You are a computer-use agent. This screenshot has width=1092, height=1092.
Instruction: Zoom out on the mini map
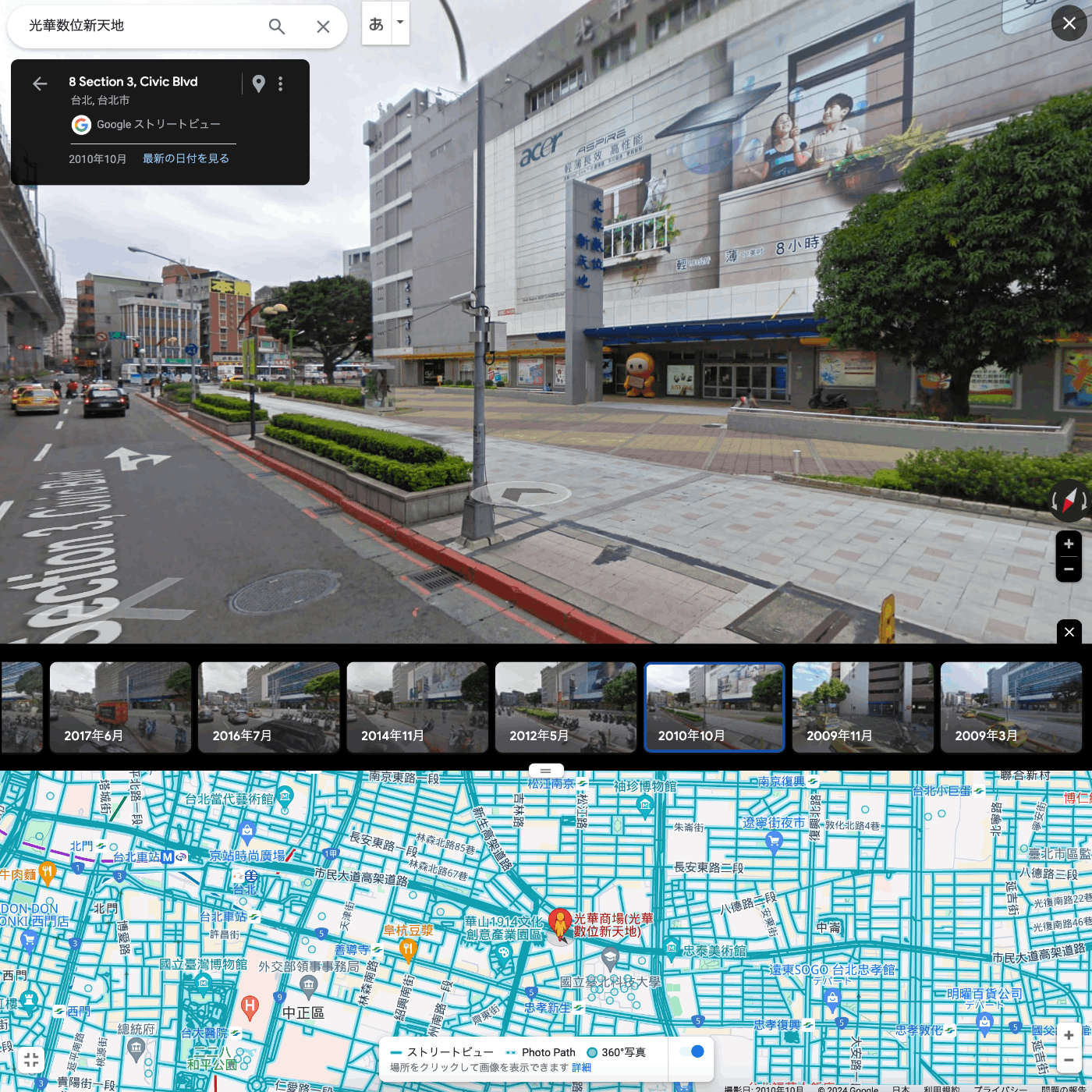[x=1069, y=1060]
